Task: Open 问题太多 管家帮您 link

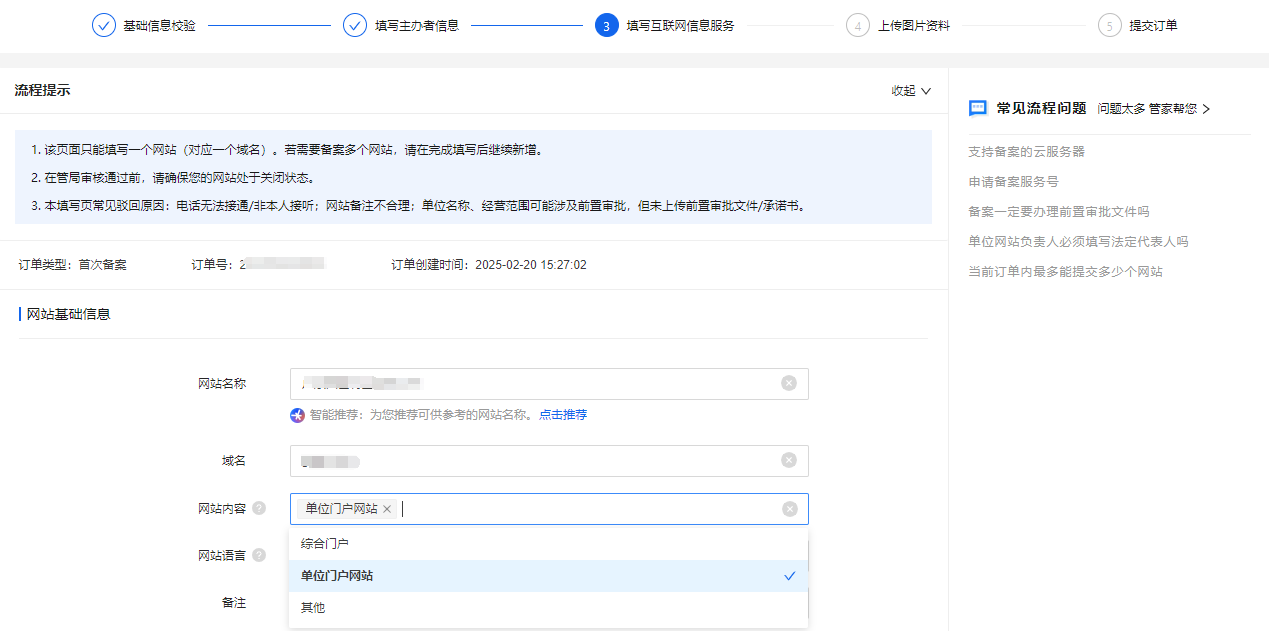Action: (1153, 109)
